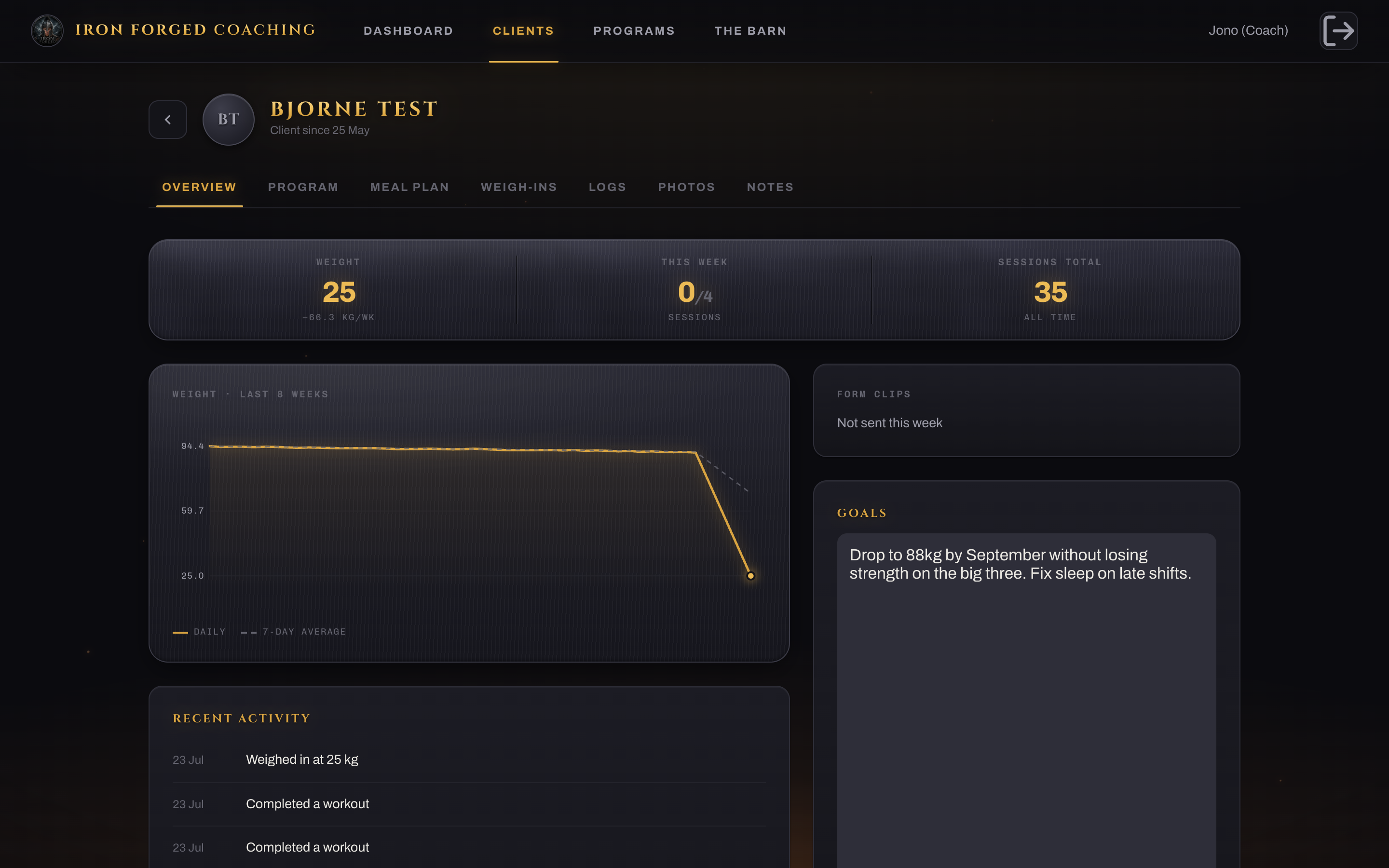Click the Form Clips heading
This screenshot has width=1389, height=868.
(x=873, y=394)
